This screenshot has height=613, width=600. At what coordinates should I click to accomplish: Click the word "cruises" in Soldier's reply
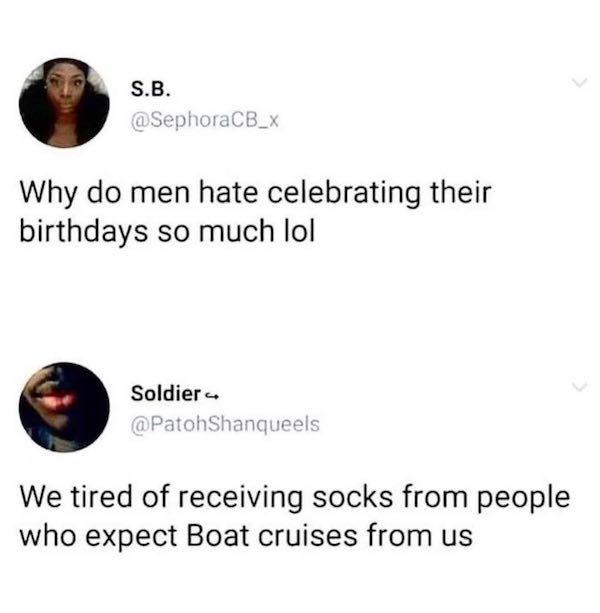point(308,535)
